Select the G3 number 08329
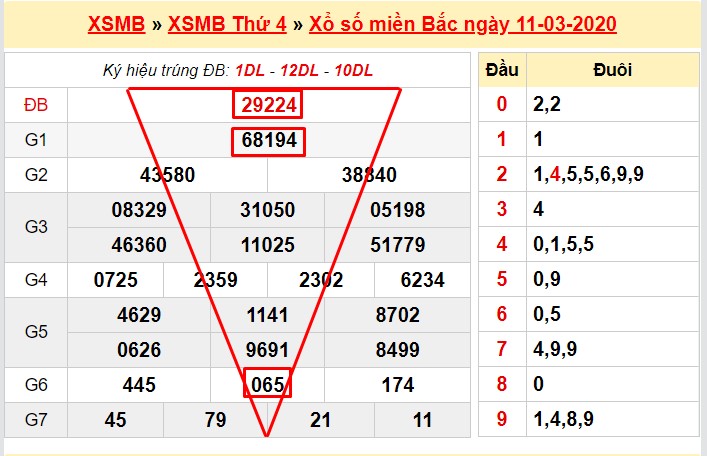This screenshot has height=456, width=707. 139,210
